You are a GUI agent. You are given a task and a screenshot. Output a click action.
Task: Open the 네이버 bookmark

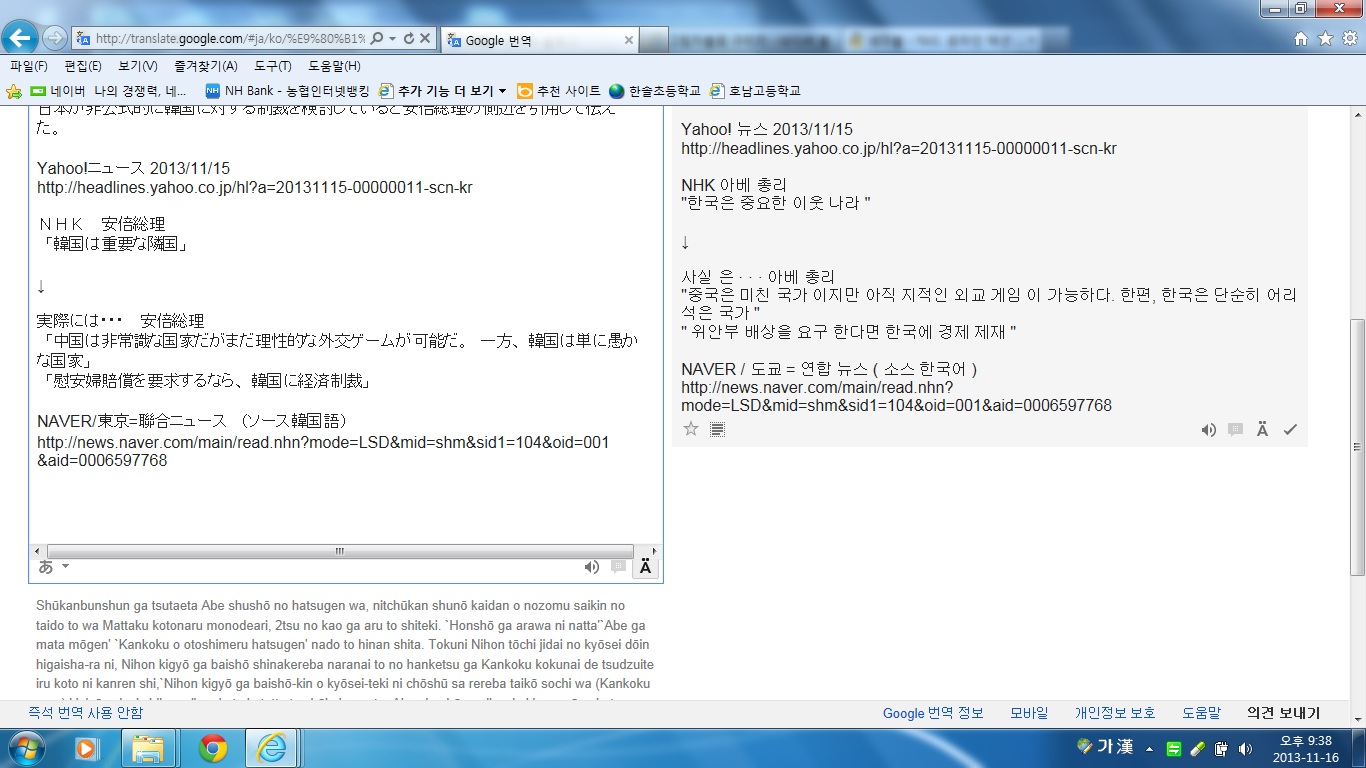58,91
